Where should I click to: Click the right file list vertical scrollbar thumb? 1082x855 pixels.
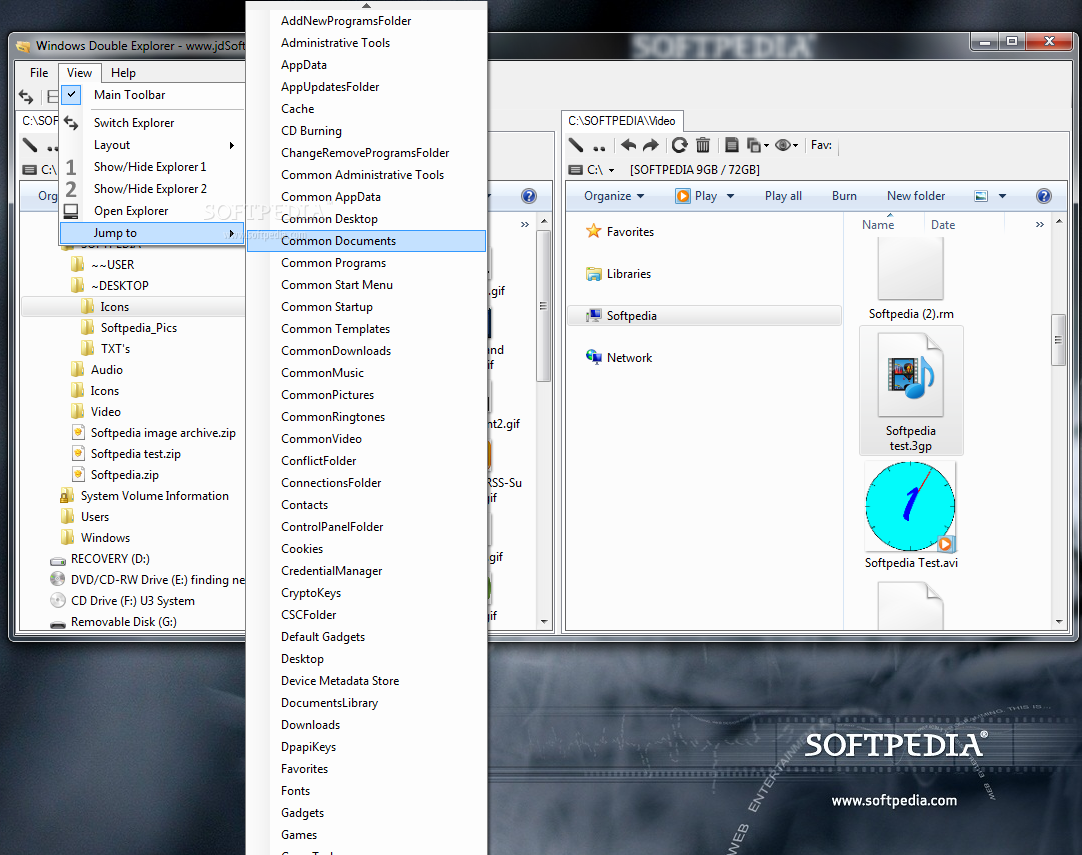1058,340
